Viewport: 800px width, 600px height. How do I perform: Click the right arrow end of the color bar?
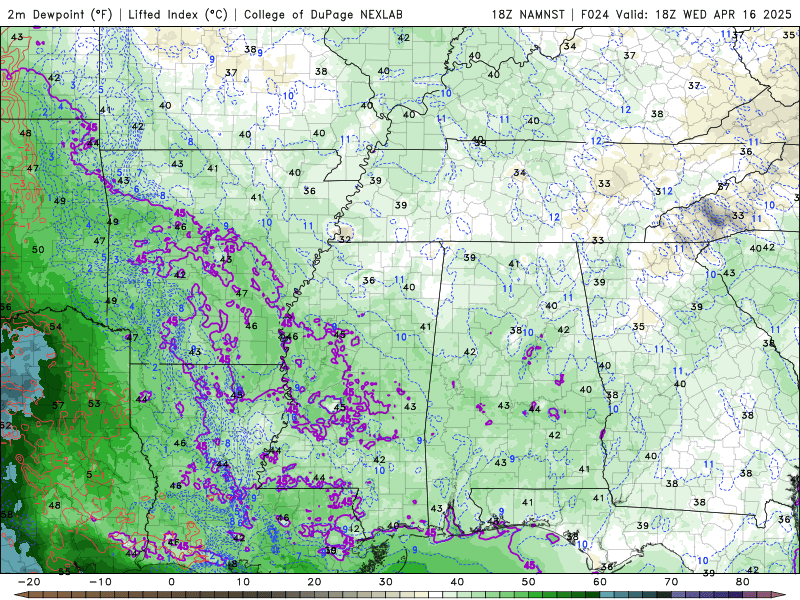[779, 594]
